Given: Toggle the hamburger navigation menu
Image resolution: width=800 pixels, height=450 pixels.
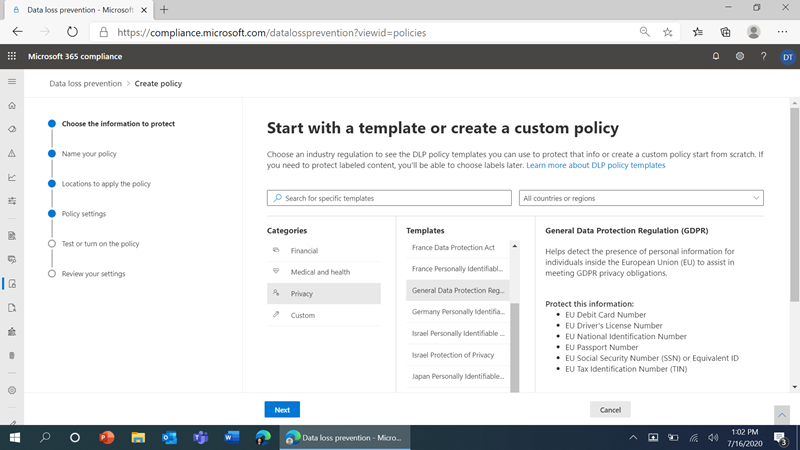Looking at the screenshot, I should point(12,82).
